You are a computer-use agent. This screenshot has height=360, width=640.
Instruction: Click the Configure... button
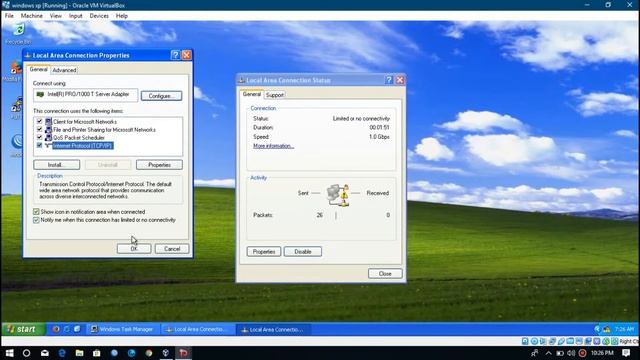161,96
